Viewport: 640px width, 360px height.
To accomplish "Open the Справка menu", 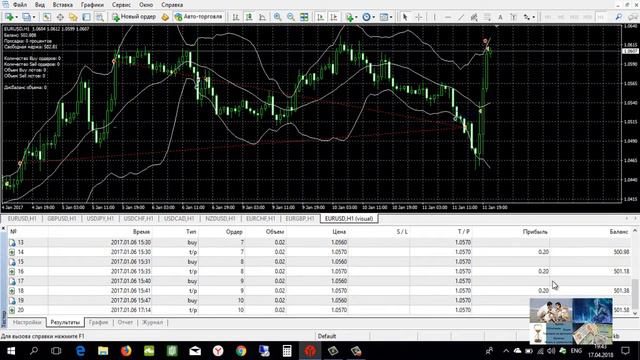I will pyautogui.click(x=172, y=5).
